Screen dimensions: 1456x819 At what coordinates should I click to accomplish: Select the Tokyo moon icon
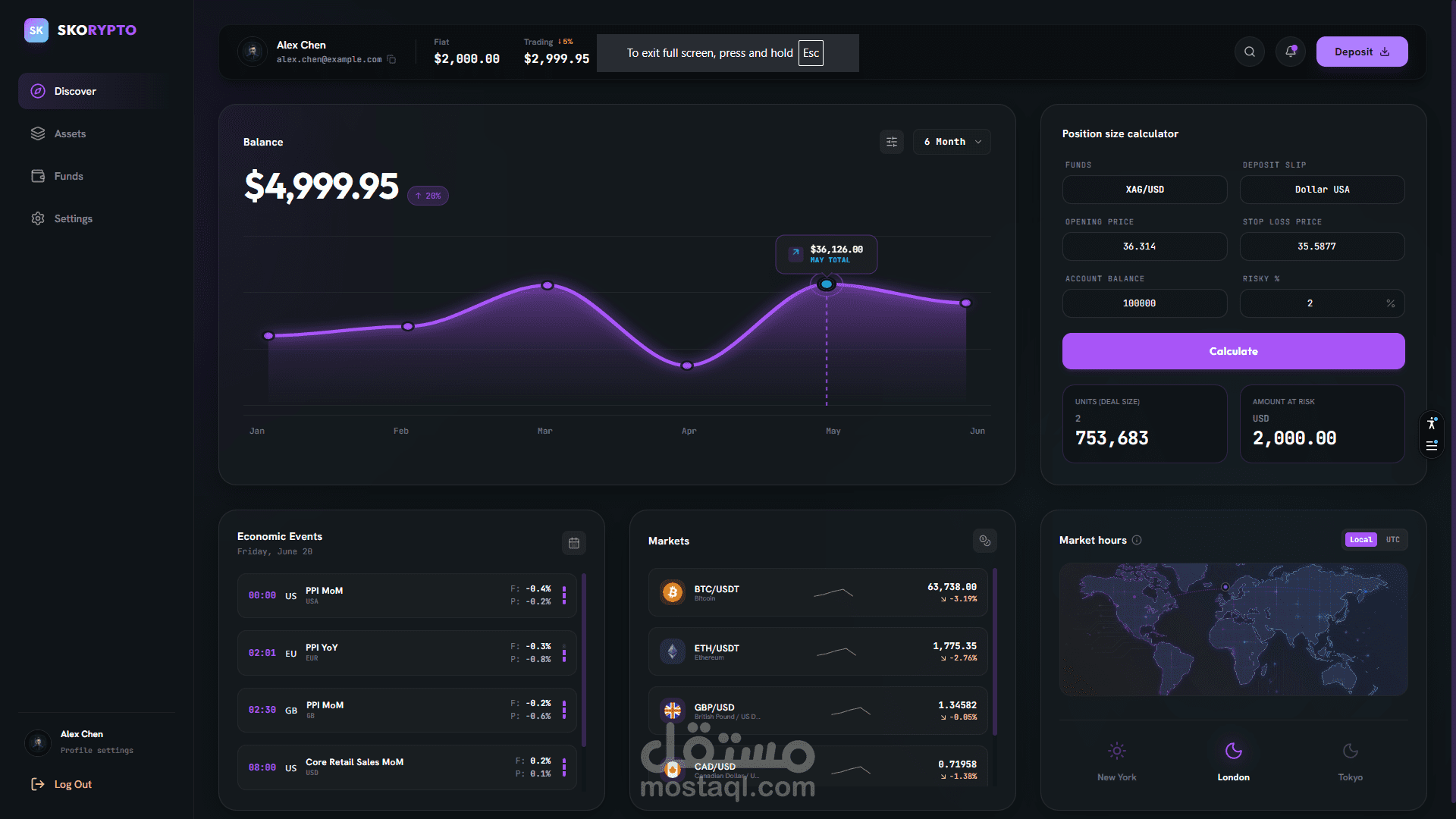[x=1351, y=751]
